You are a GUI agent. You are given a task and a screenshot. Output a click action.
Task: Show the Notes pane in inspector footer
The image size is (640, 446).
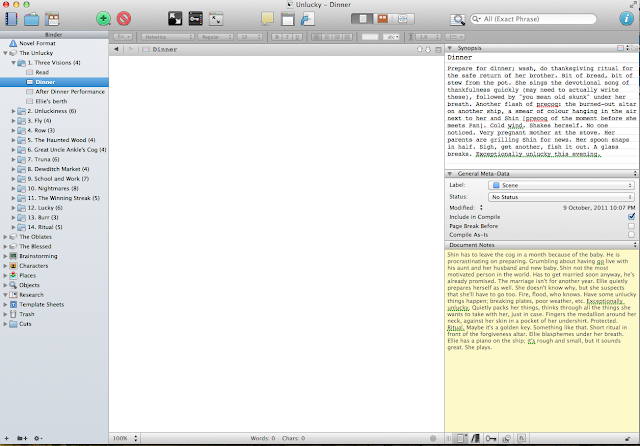[461, 438]
